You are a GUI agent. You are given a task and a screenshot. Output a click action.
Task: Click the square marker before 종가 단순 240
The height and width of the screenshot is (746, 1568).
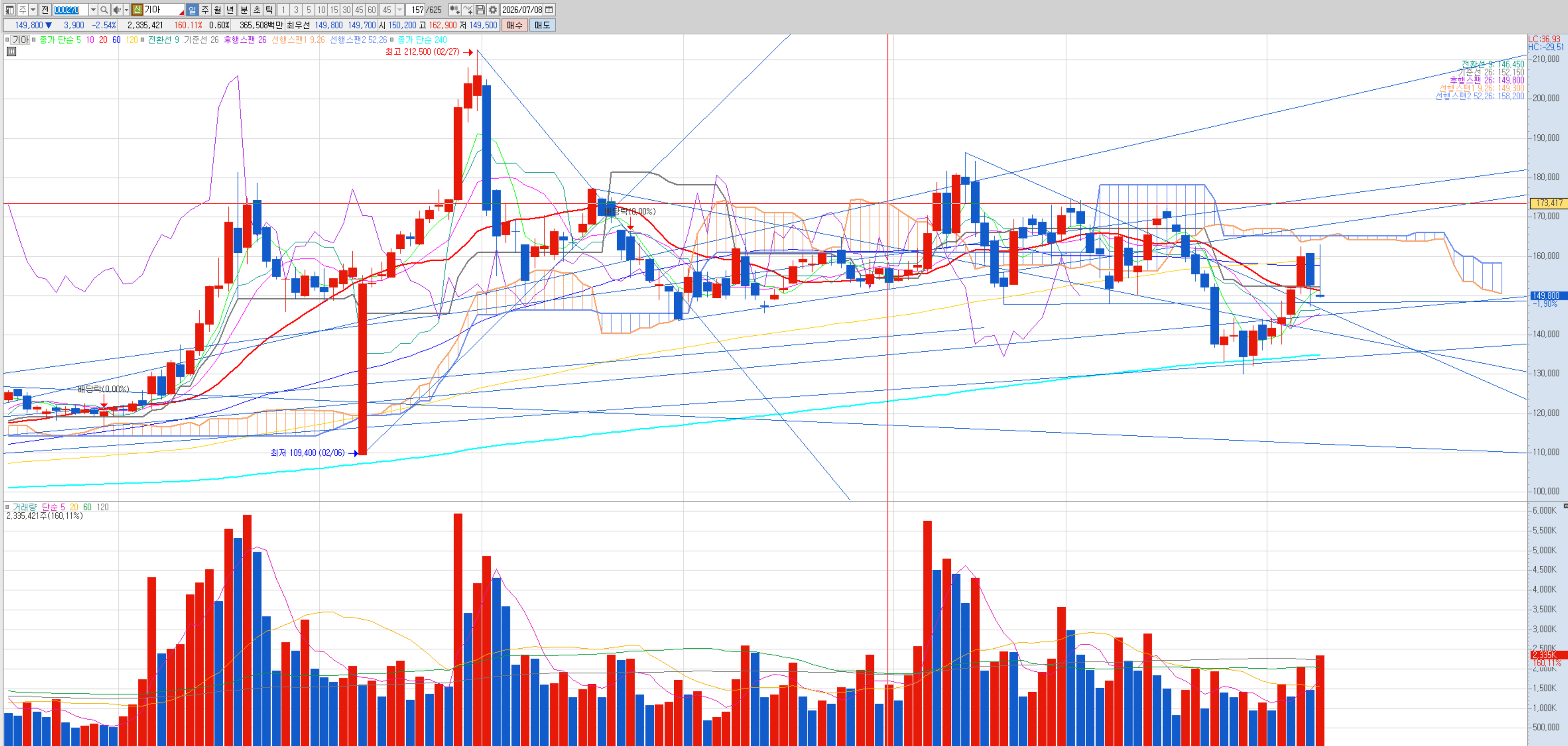(x=392, y=40)
